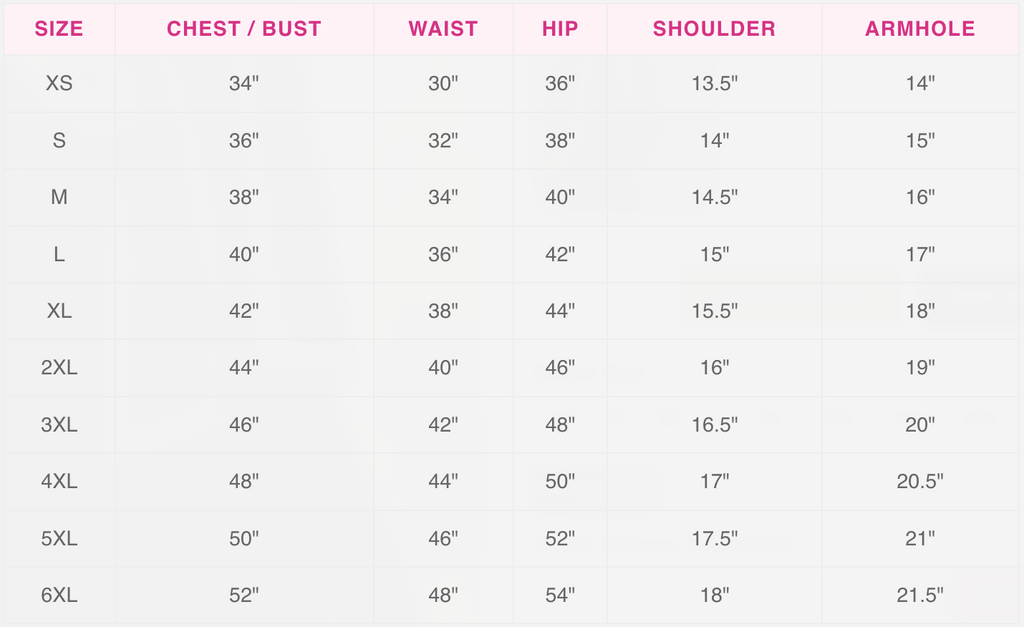Select the 15.5" shoulder value for XL

click(x=714, y=311)
